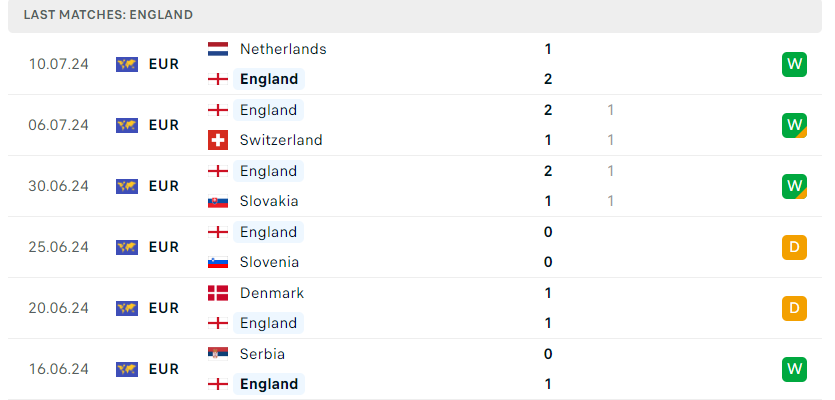Open the Slovakia team link
This screenshot has width=835, height=400.
[x=269, y=201]
